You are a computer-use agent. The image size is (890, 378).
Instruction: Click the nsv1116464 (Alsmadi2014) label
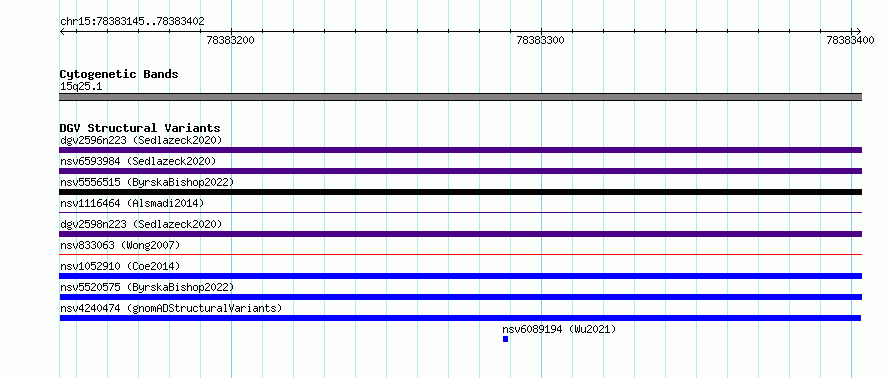(132, 203)
